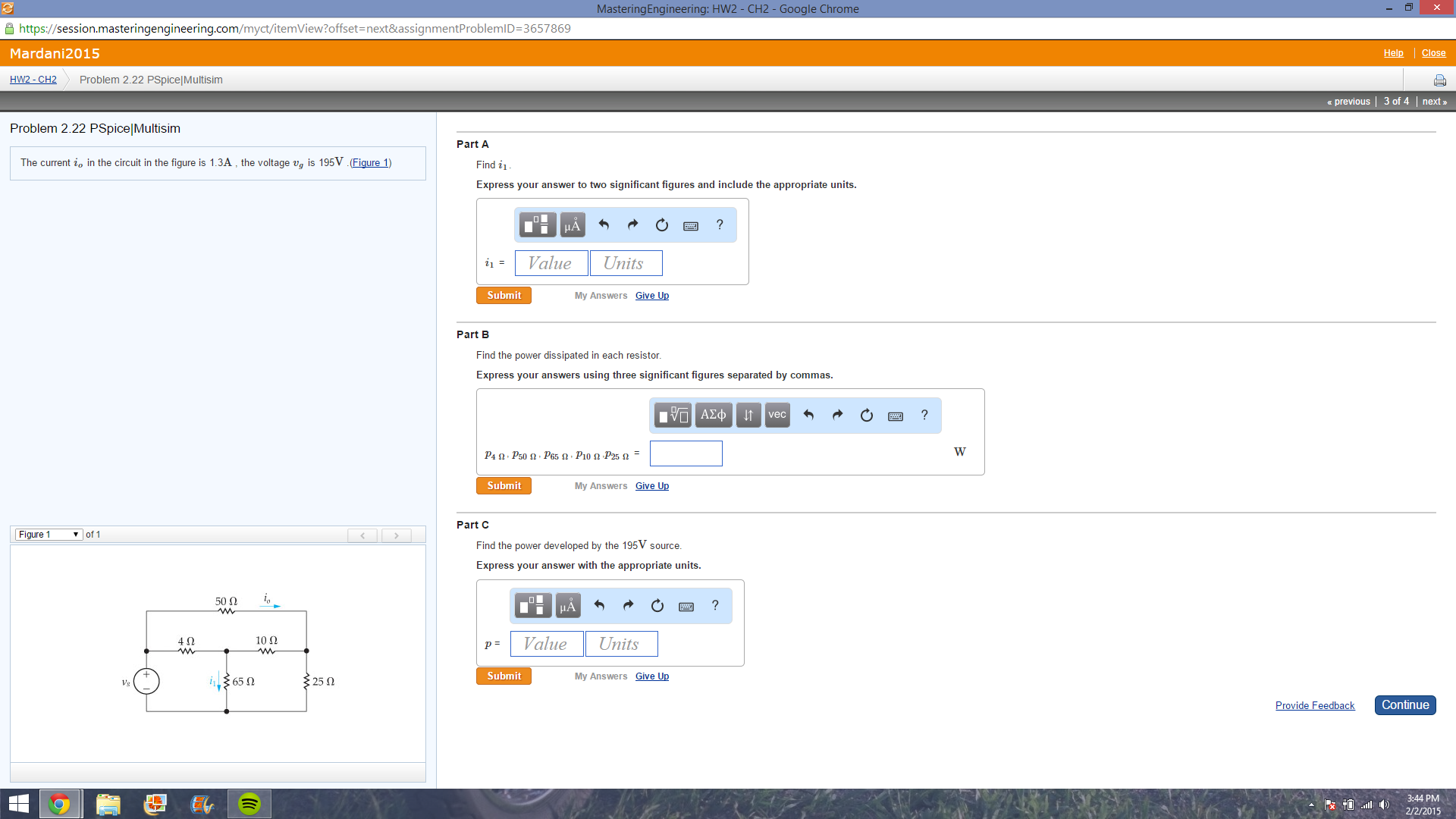Open the equation templates icon in Part C
The image size is (1456, 819).
point(533,605)
